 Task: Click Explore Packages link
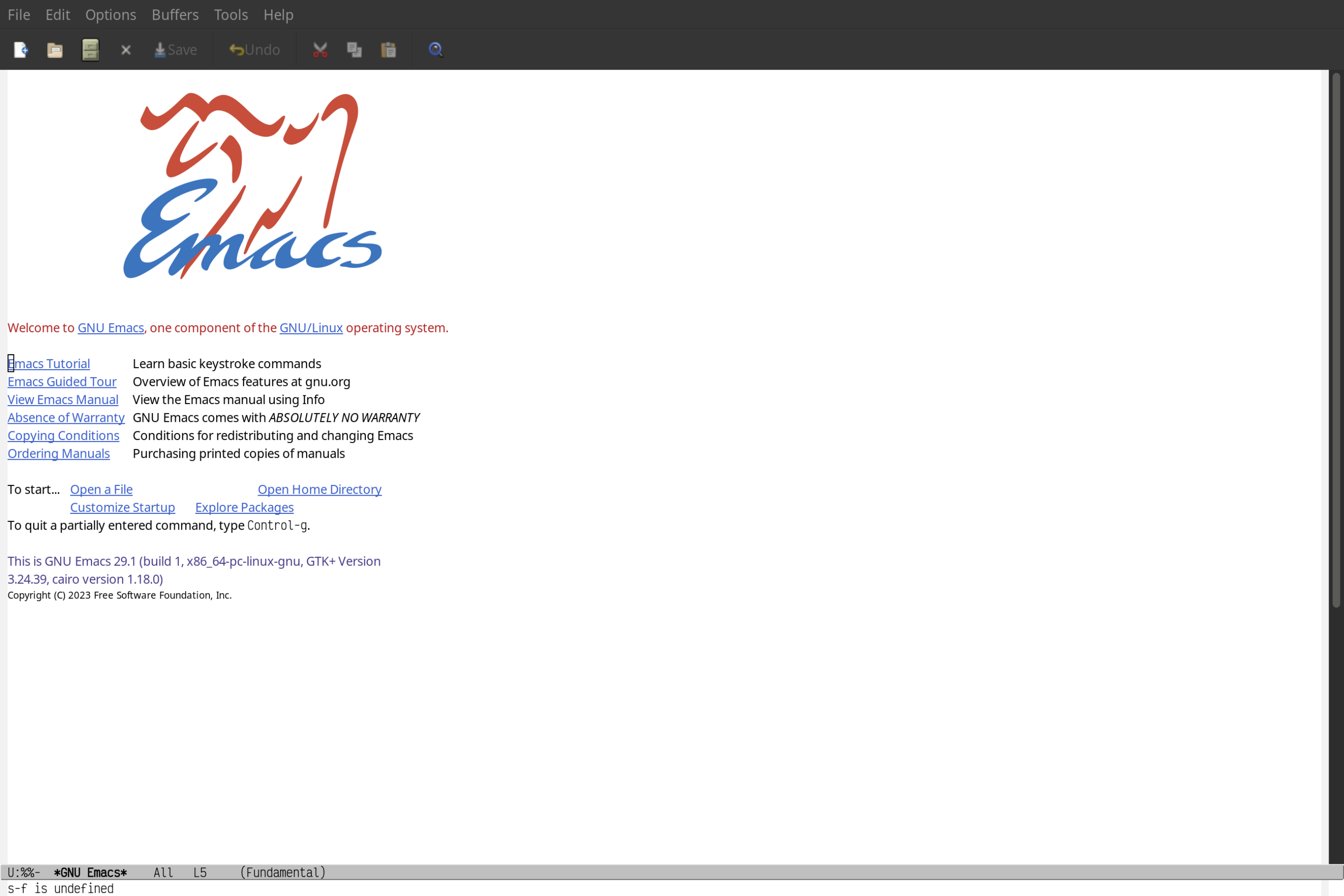(244, 507)
